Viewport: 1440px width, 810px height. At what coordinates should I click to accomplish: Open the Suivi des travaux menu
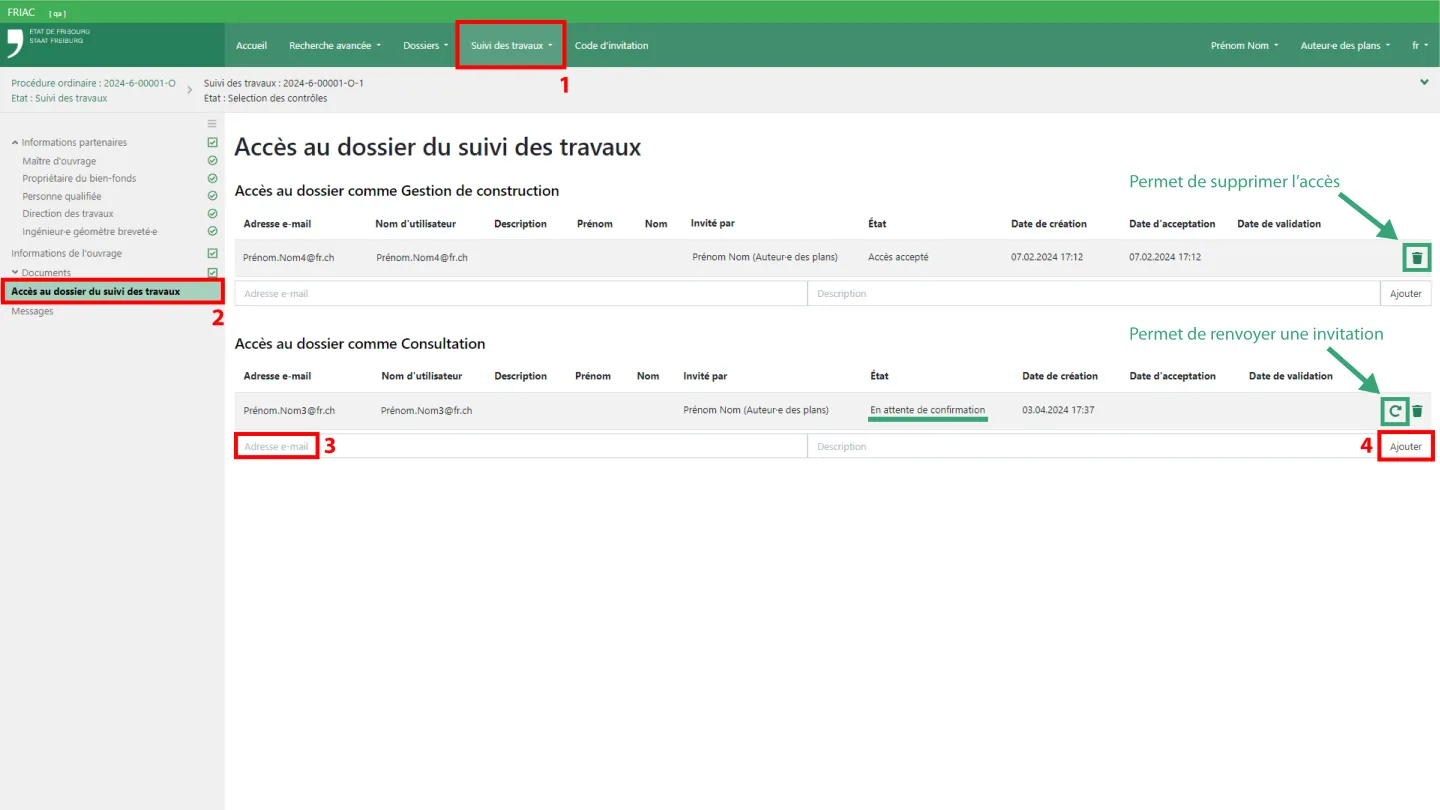point(511,46)
